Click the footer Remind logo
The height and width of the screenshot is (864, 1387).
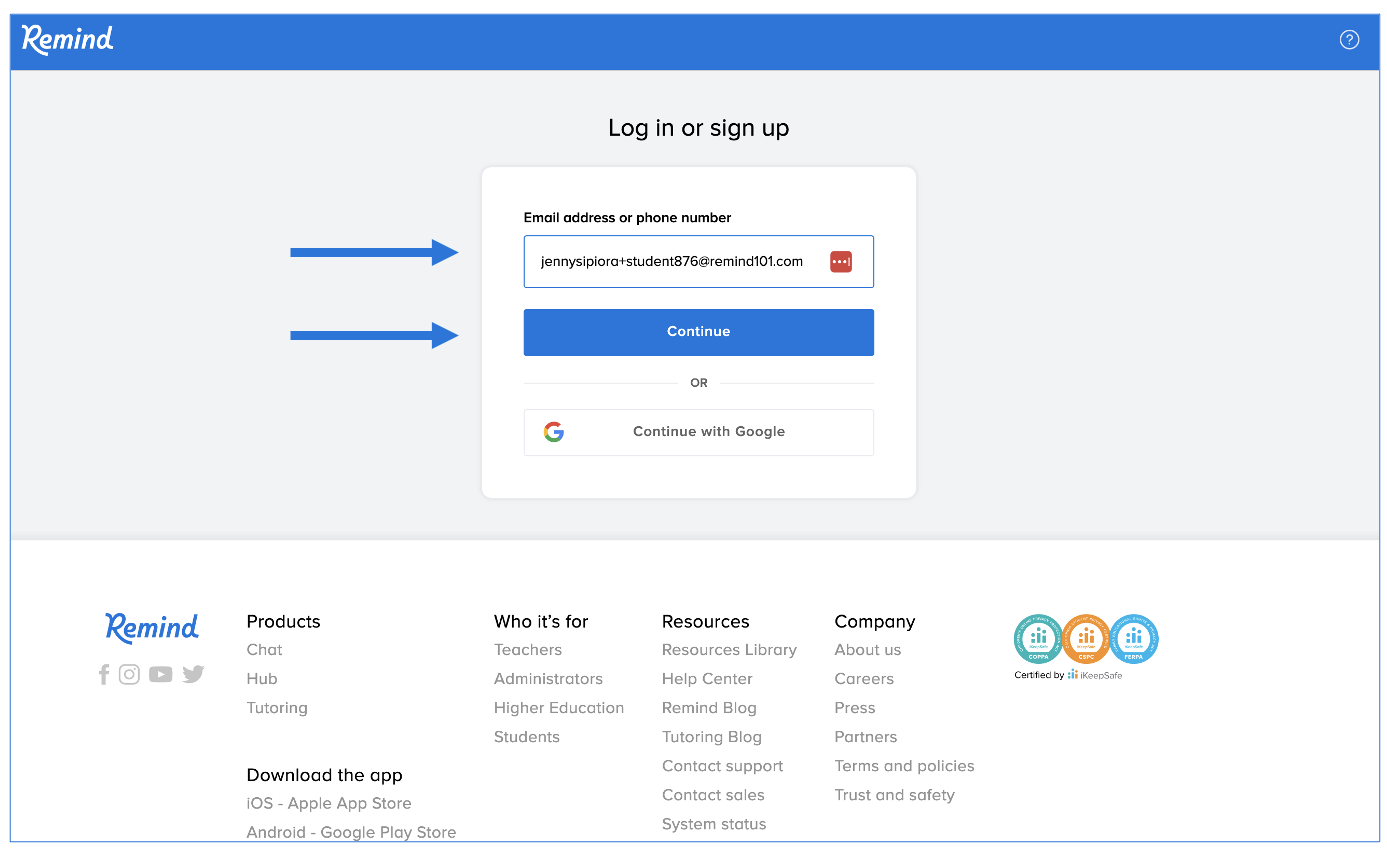(152, 627)
